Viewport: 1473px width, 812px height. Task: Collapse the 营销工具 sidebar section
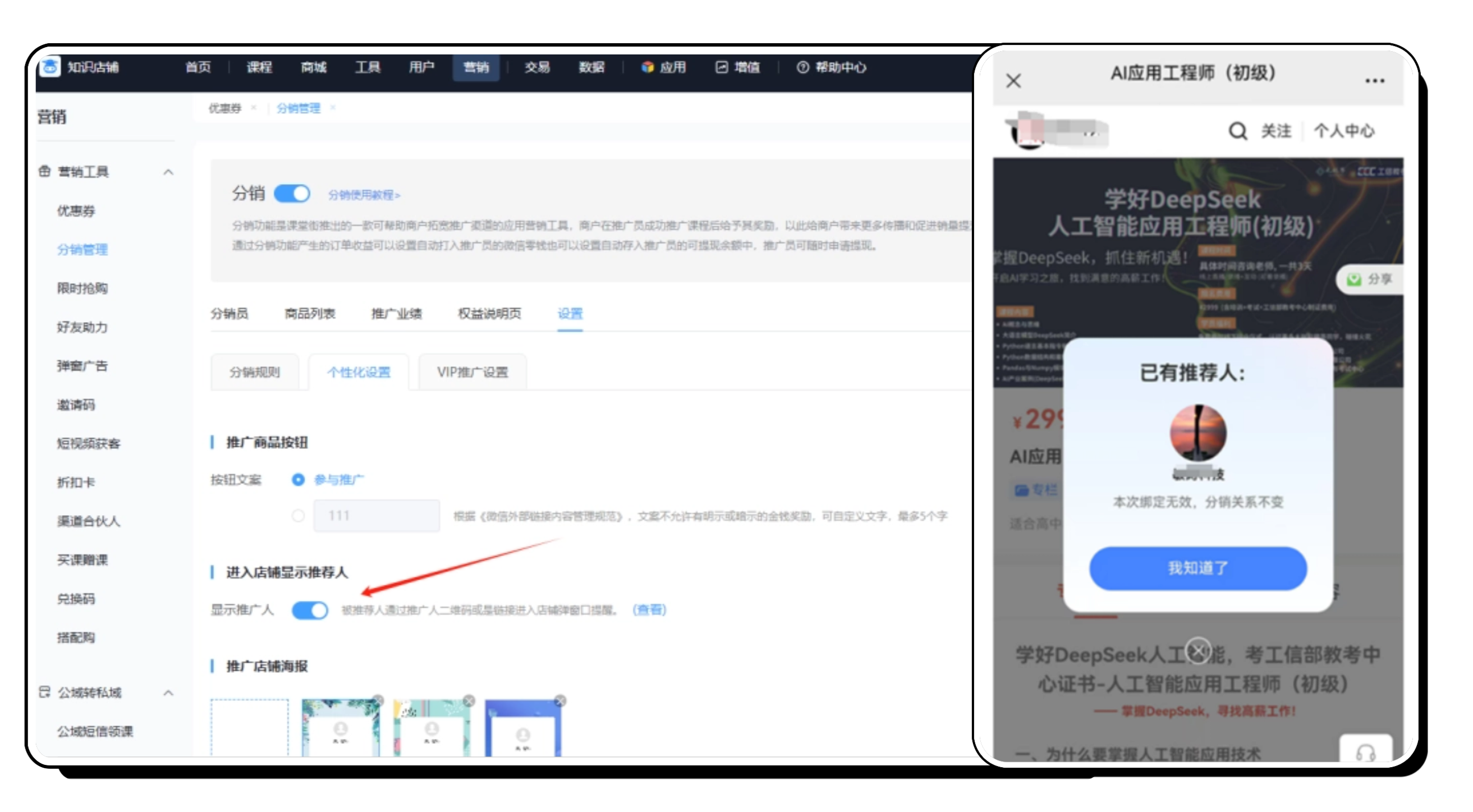tap(168, 172)
